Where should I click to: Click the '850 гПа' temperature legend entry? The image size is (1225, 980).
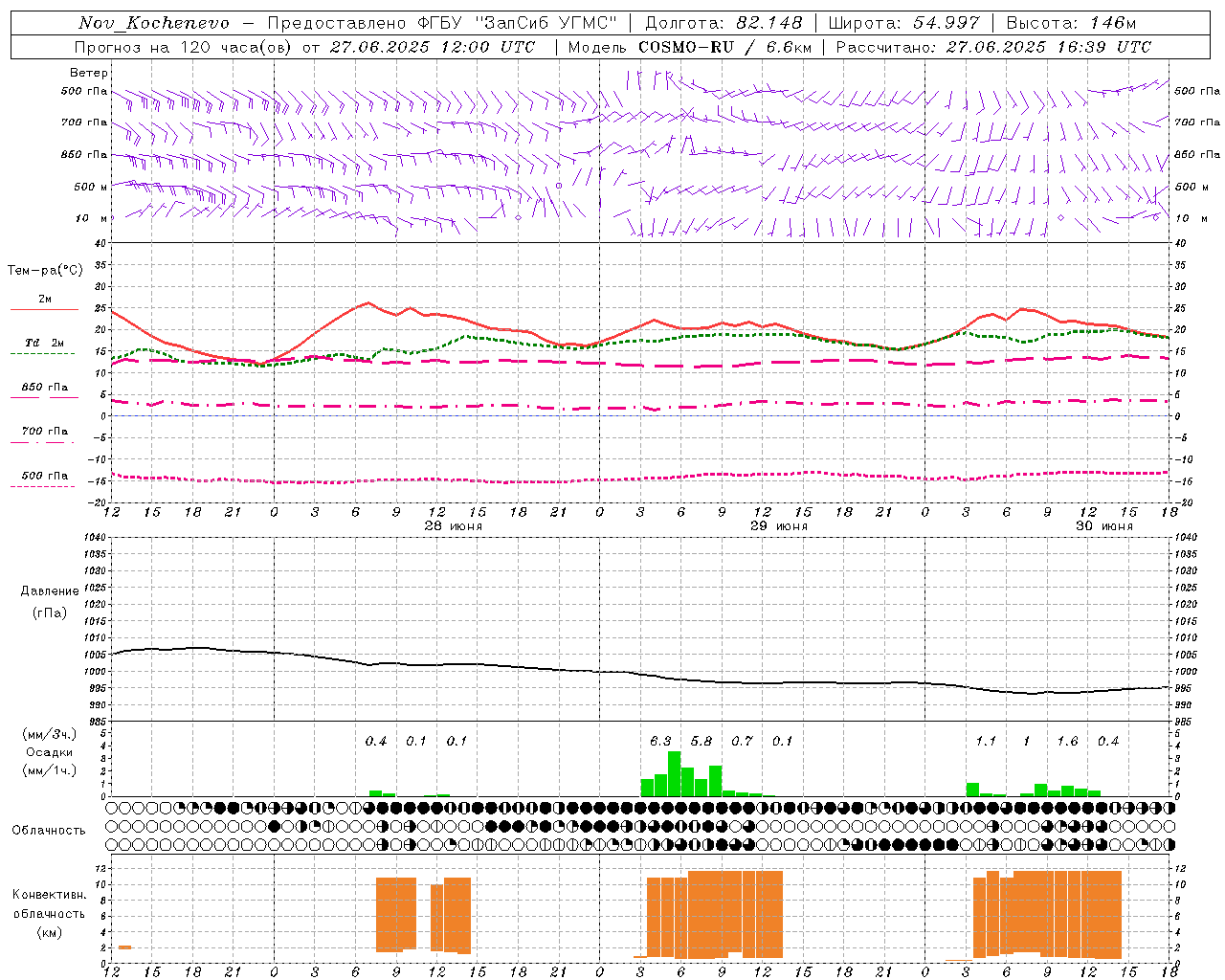pos(45,387)
